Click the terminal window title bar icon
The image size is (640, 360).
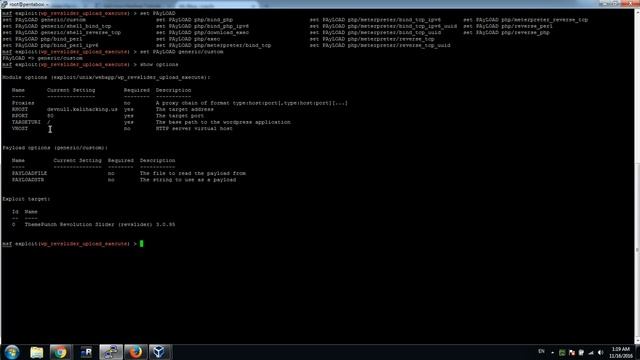tap(4, 4)
